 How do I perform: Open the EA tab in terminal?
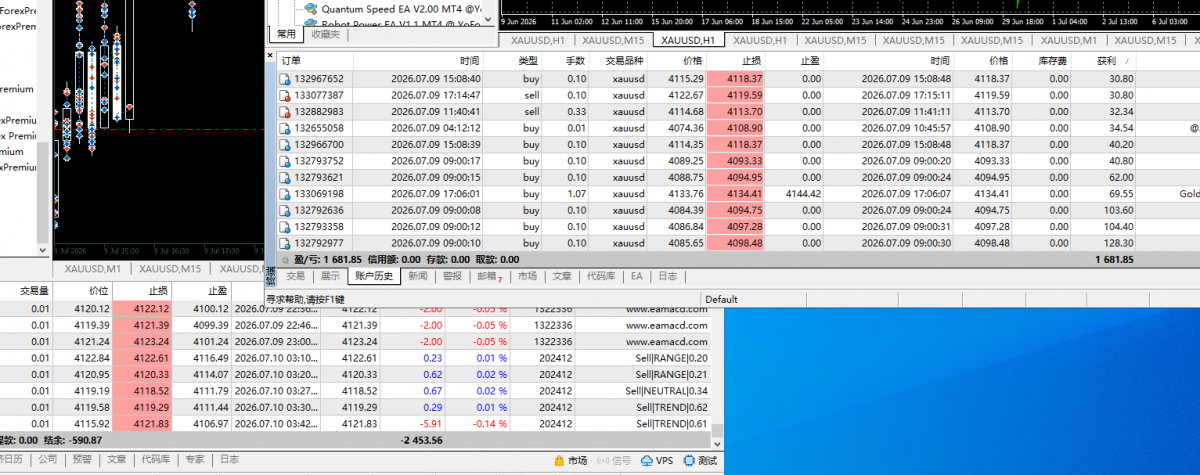point(636,276)
